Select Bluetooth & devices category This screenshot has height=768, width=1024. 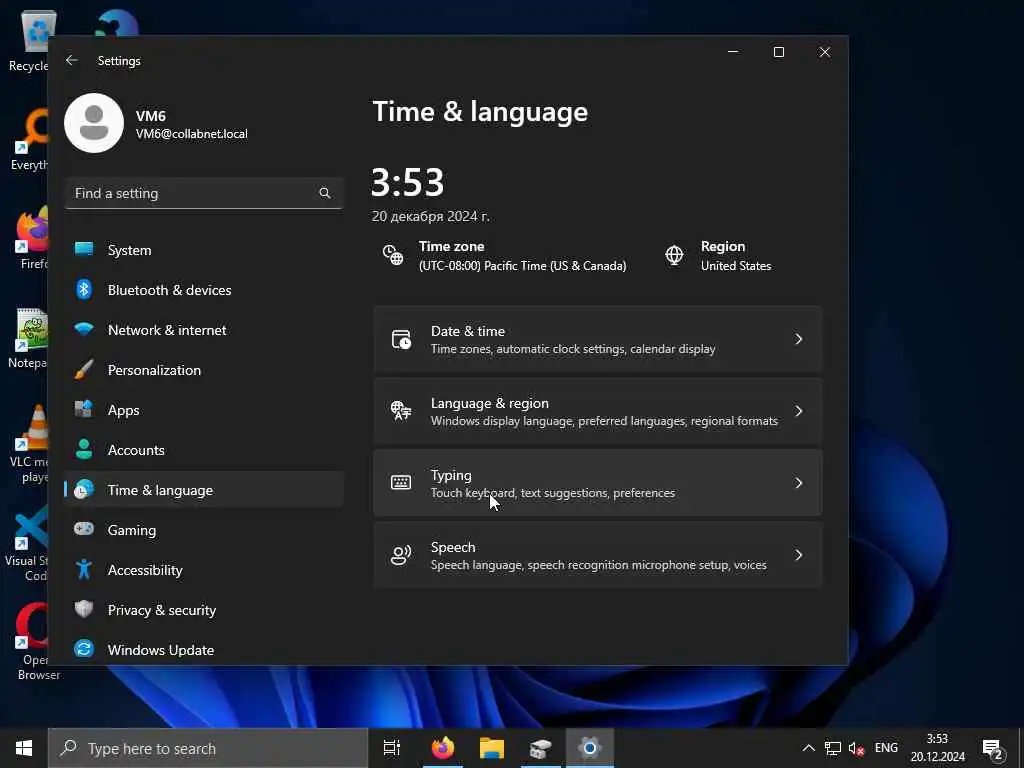coord(204,289)
